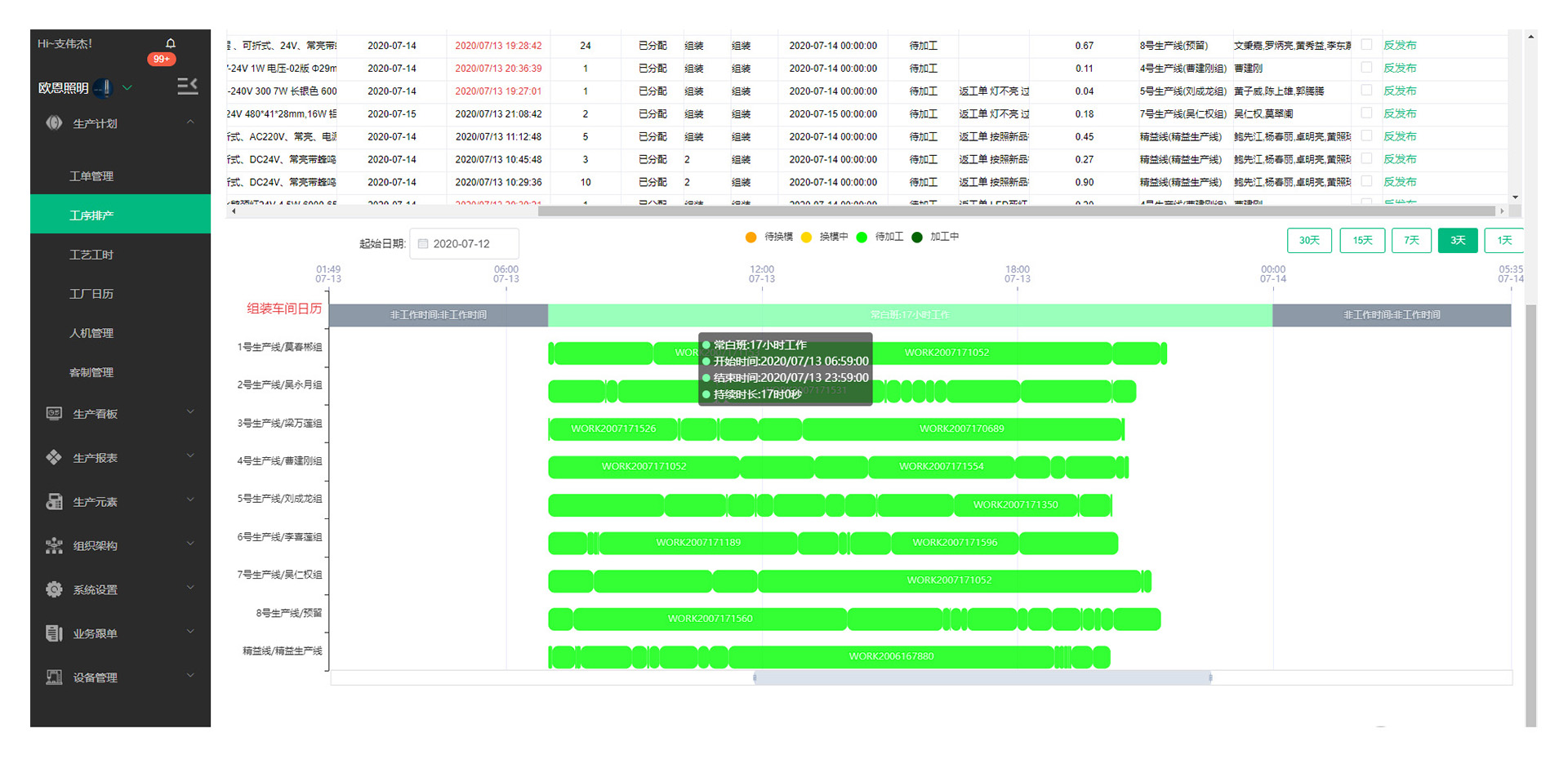Click table scrollbar right arrow
1568x764 pixels.
coord(1502,211)
